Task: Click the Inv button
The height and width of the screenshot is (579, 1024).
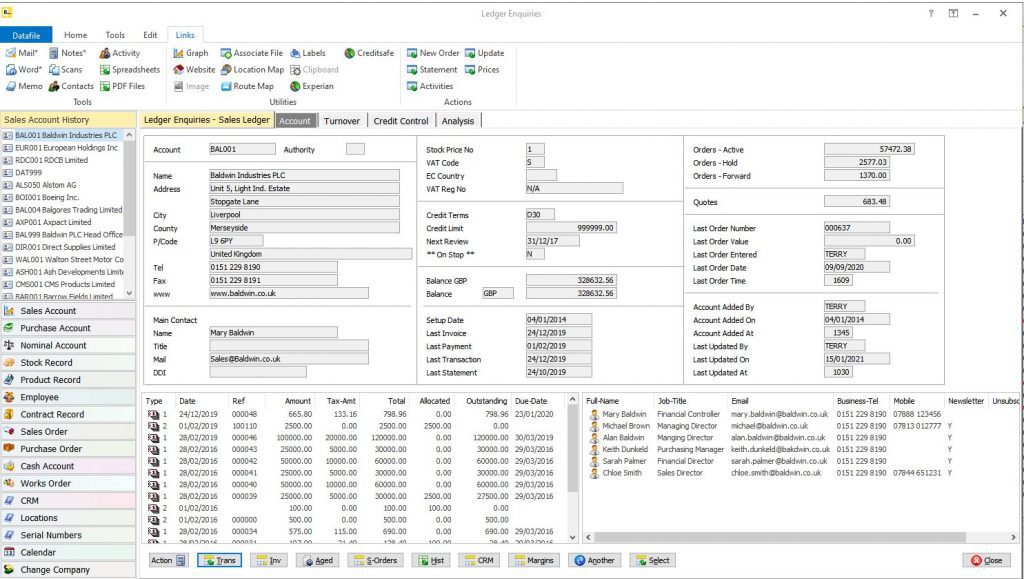Action: click(269, 560)
